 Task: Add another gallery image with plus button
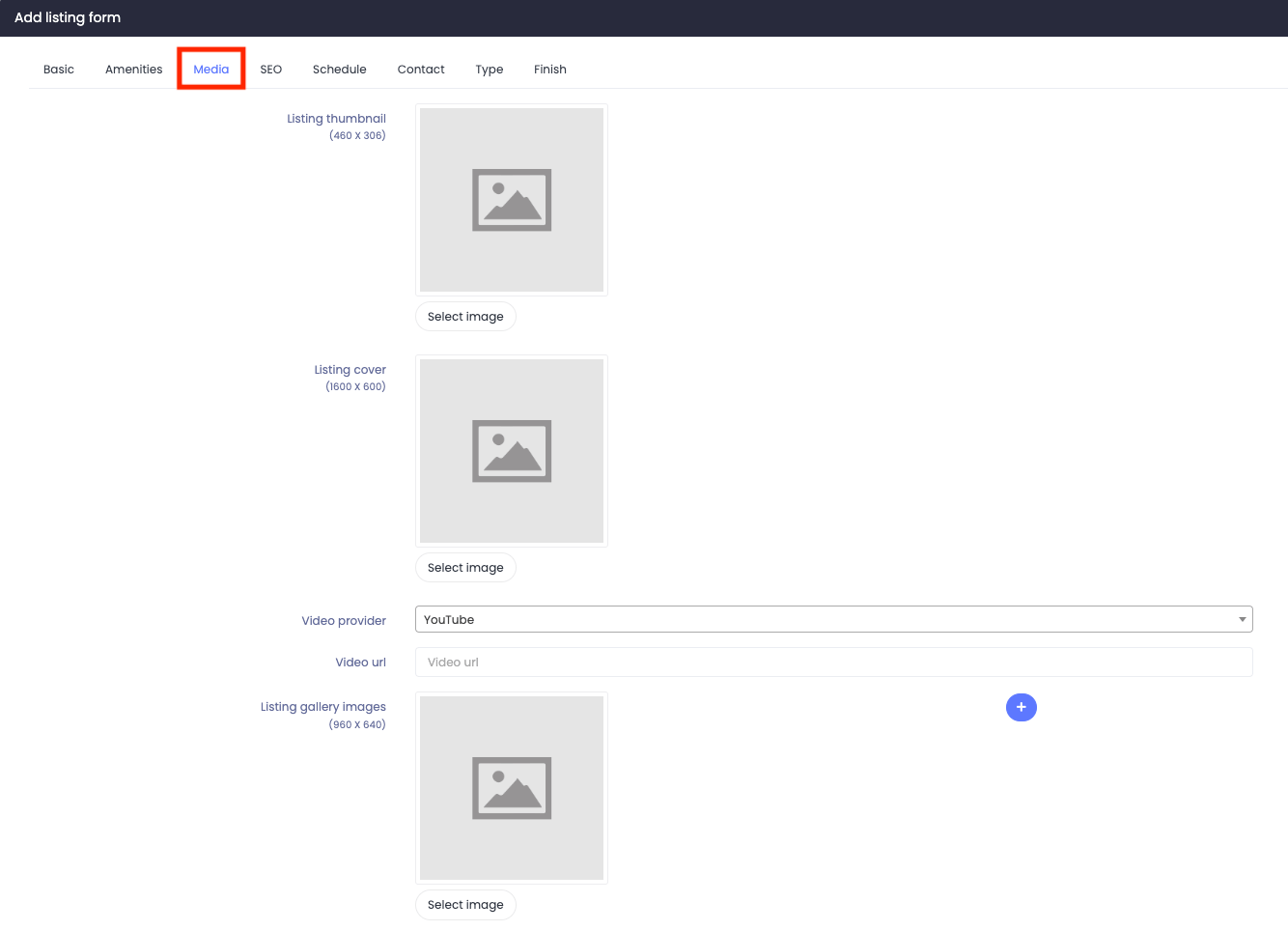[1022, 708]
